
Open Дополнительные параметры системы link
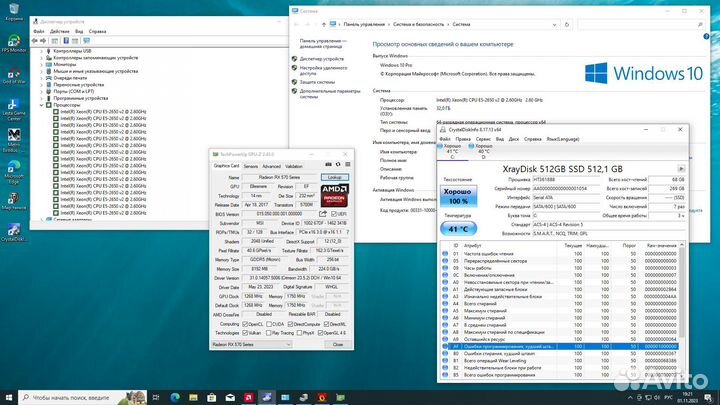[330, 94]
